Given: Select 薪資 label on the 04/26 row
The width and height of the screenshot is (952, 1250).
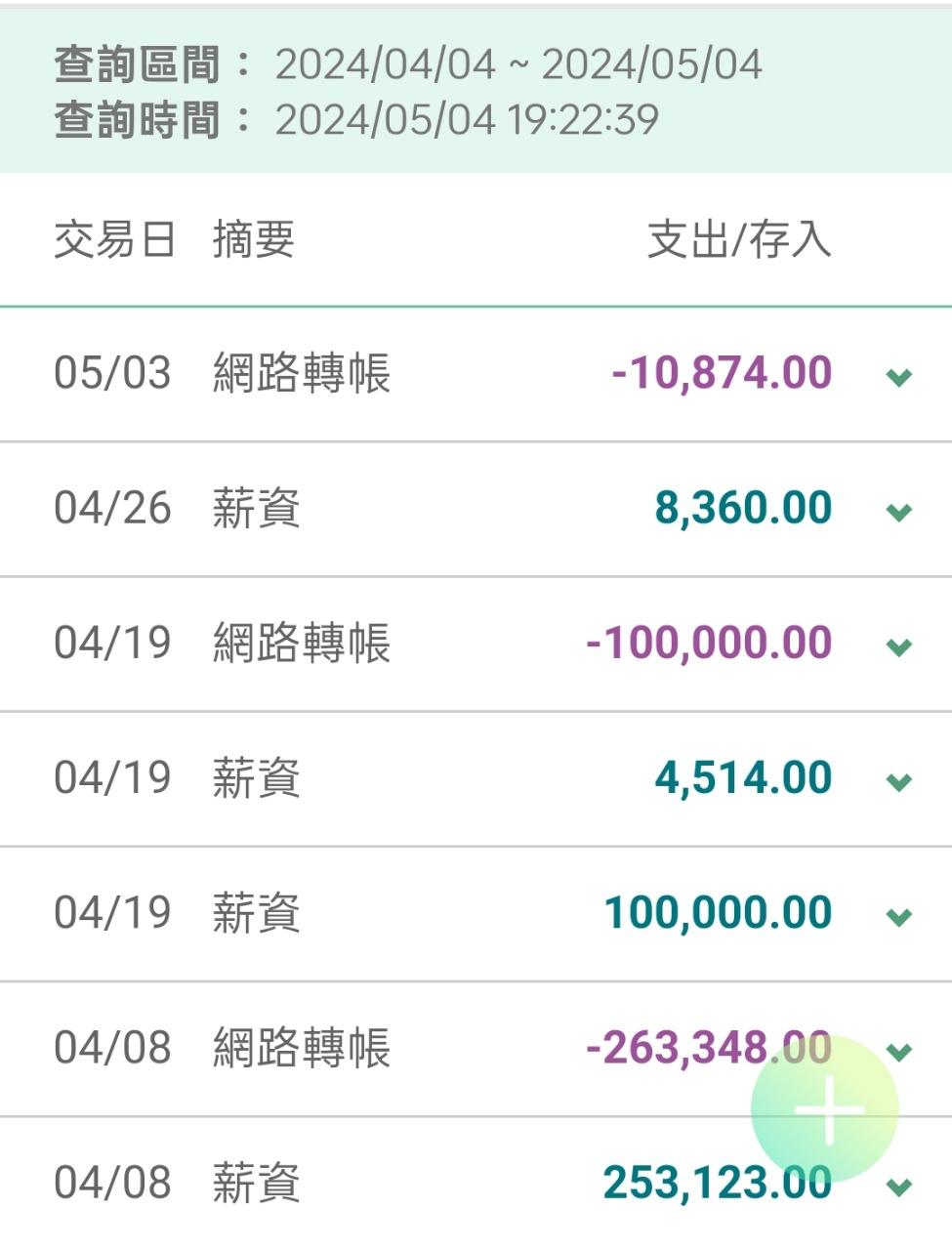Looking at the screenshot, I should tap(256, 509).
